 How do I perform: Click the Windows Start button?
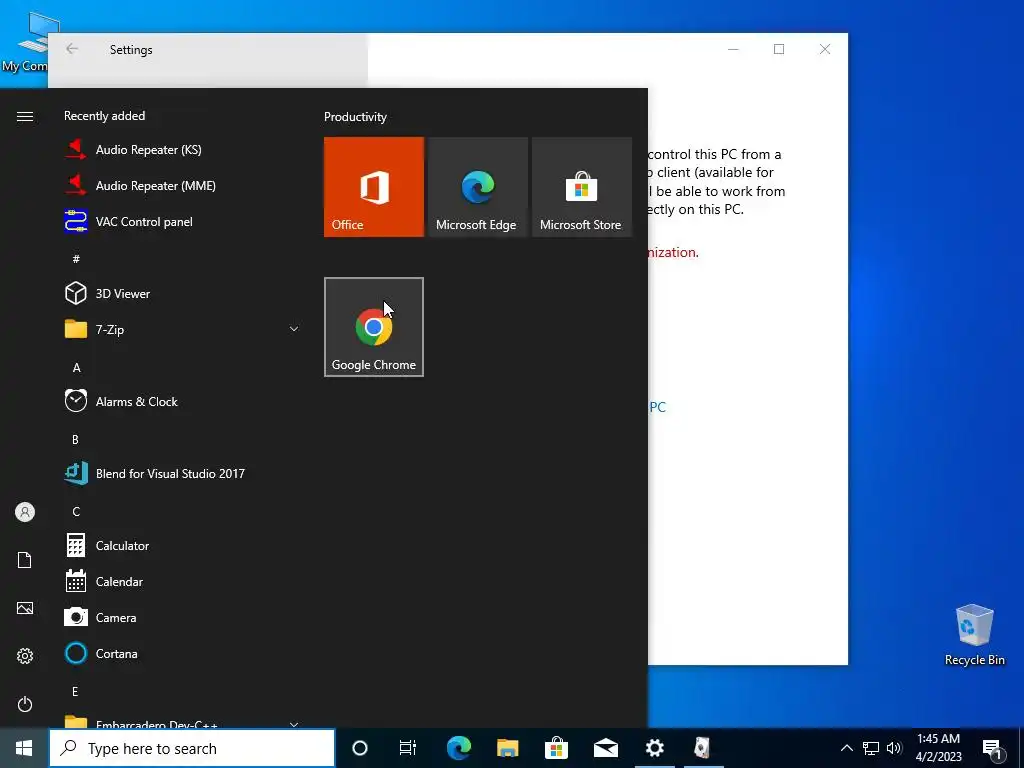click(x=24, y=748)
